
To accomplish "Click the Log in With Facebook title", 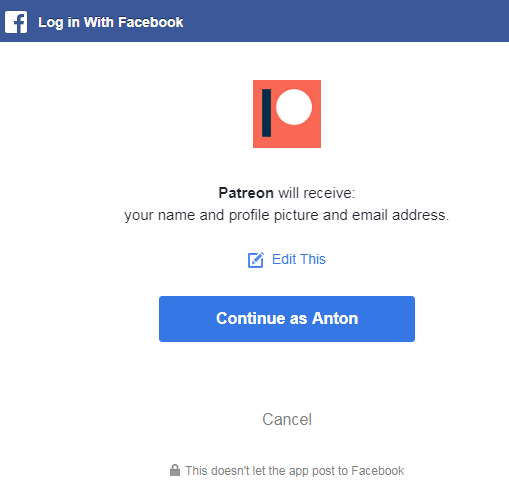I will pyautogui.click(x=111, y=22).
